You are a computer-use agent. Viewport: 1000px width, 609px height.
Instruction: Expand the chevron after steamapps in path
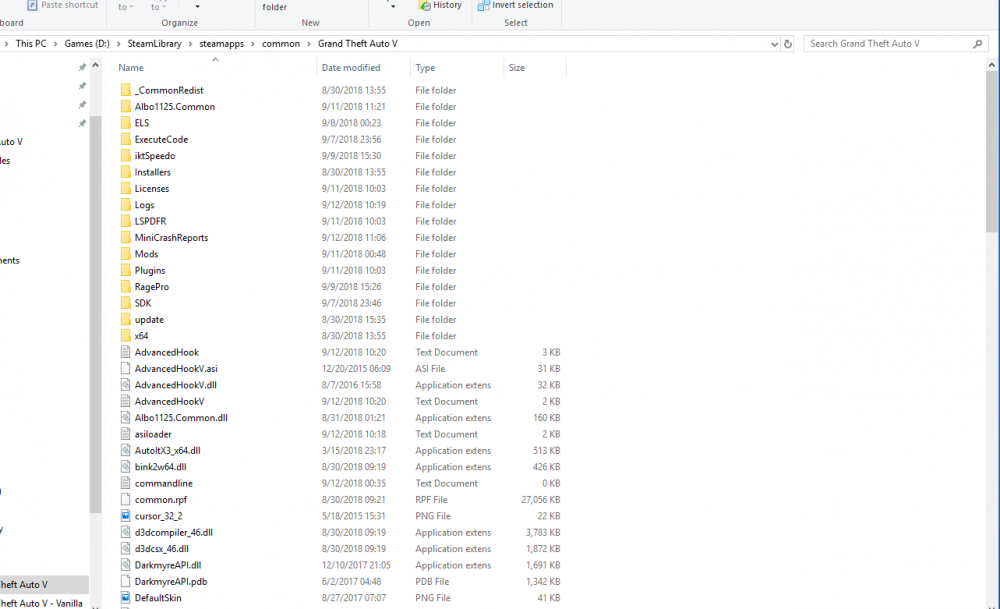point(253,44)
